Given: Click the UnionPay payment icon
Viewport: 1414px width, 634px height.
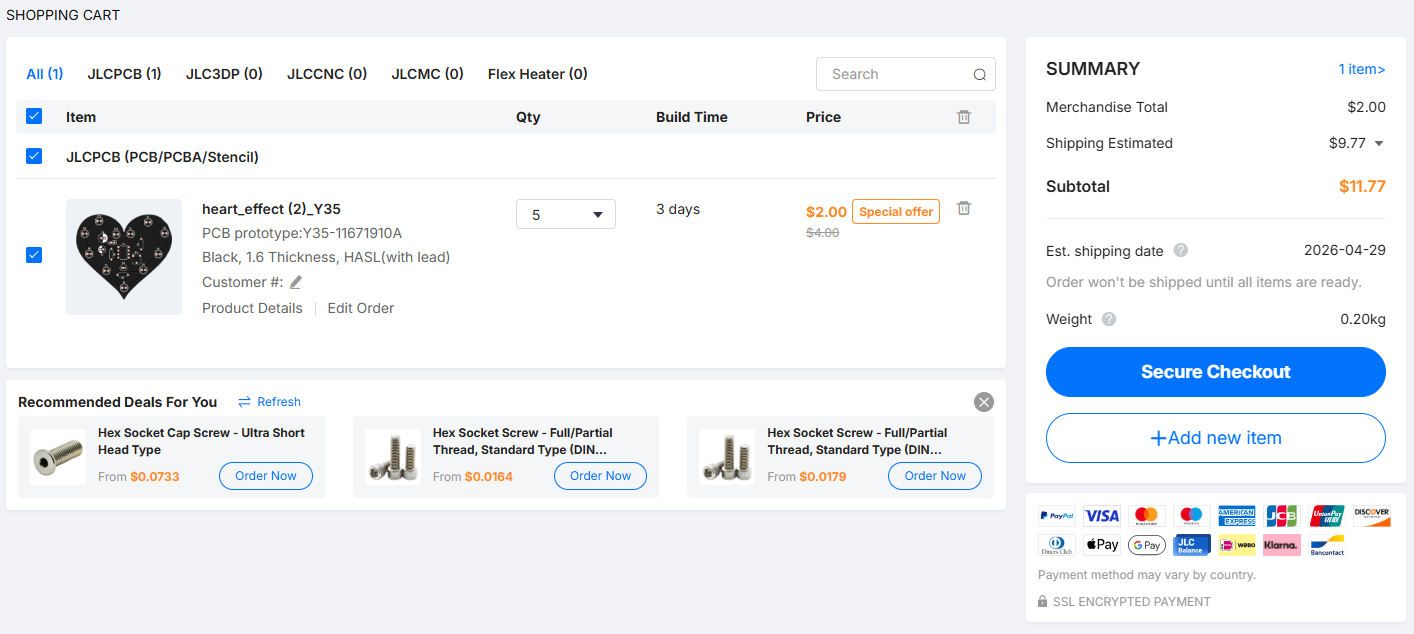Looking at the screenshot, I should pos(1327,516).
